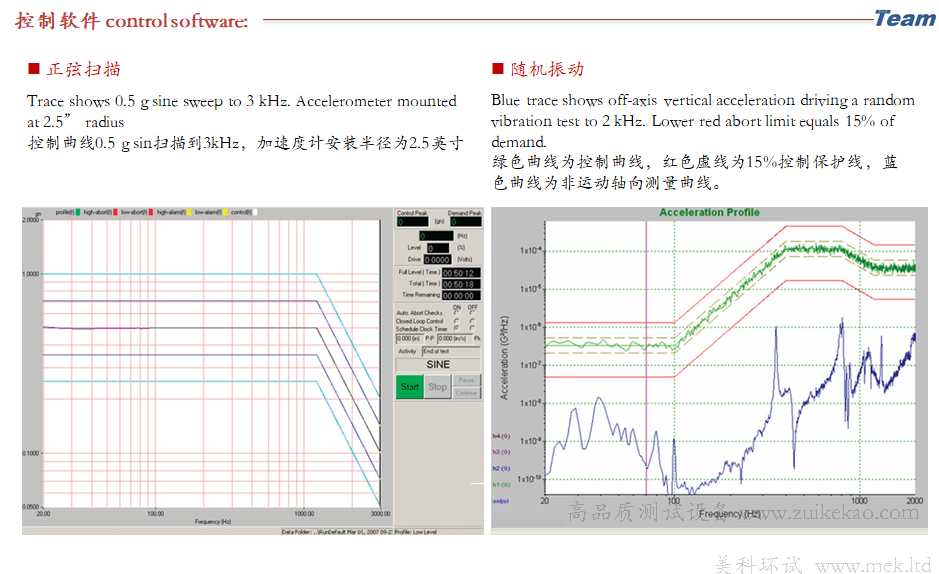Click the Team logo

click(x=904, y=19)
